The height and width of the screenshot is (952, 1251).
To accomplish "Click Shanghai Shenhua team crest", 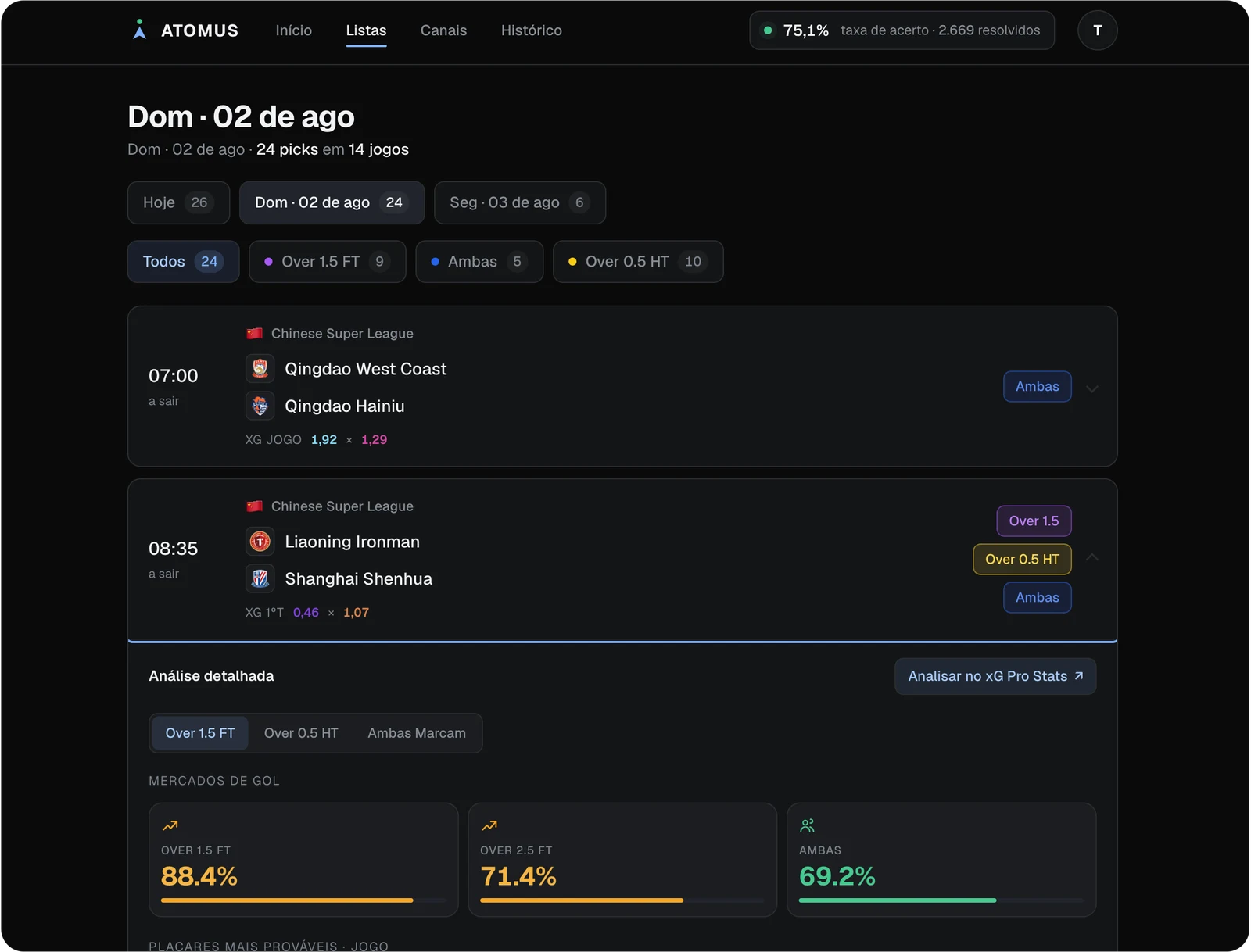I will click(x=260, y=578).
